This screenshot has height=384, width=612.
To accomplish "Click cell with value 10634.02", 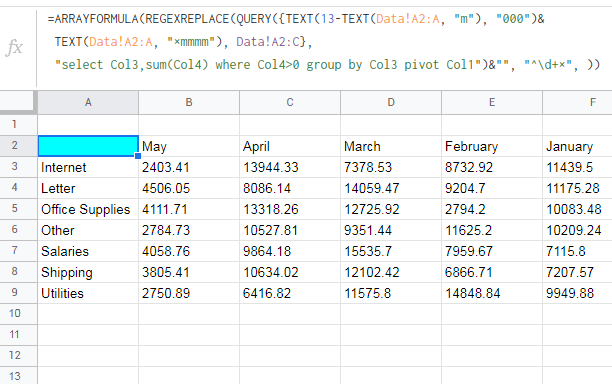I will coord(290,272).
